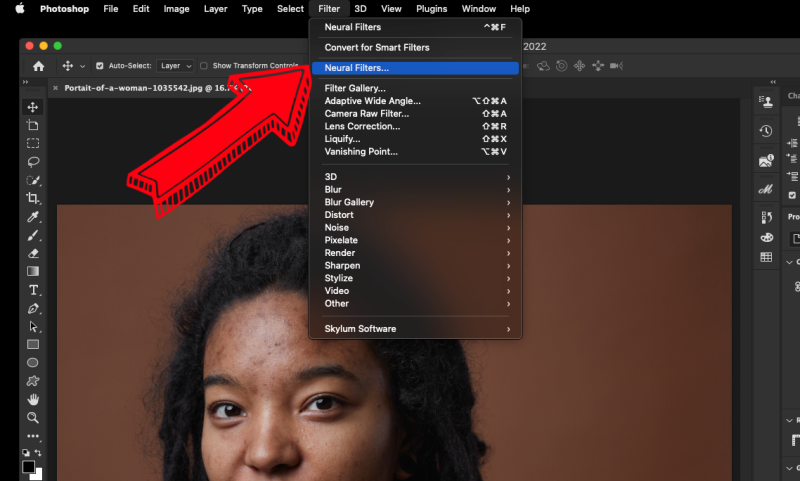Enable Show Transform Controls checkbox
The height and width of the screenshot is (481, 800).
204,66
